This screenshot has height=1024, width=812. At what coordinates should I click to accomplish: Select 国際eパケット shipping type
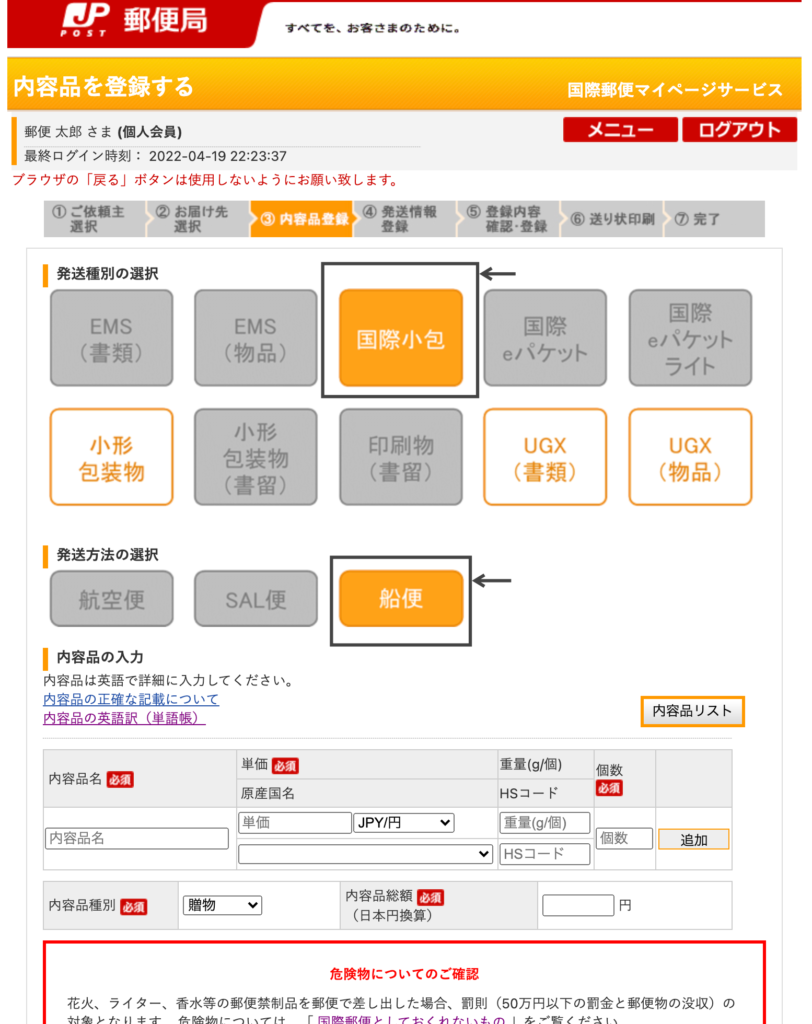click(x=545, y=338)
